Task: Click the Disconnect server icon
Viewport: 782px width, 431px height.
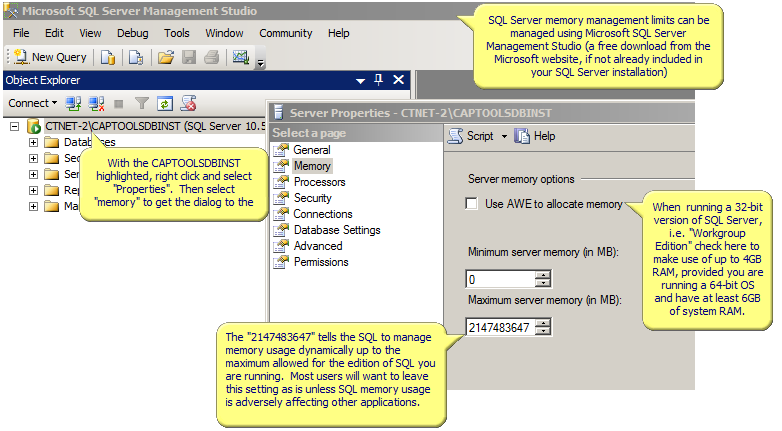Action: coord(96,103)
